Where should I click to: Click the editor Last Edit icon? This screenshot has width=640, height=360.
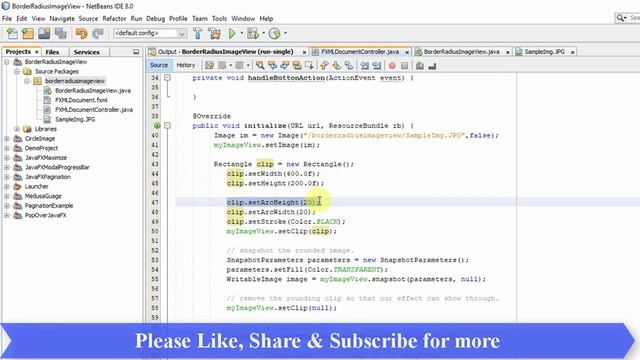(209, 65)
